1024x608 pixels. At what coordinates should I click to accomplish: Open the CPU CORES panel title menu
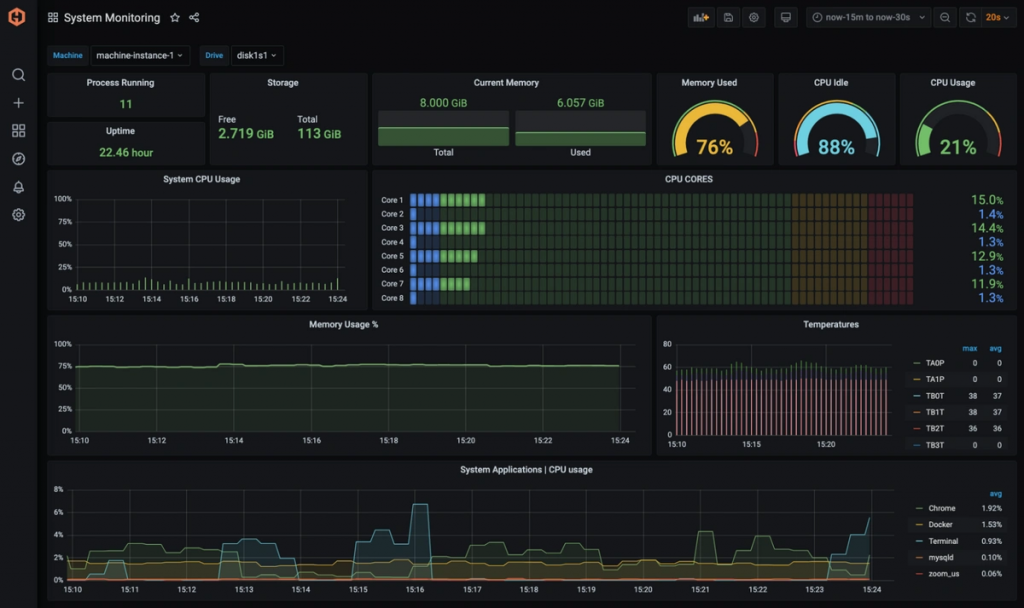click(689, 179)
